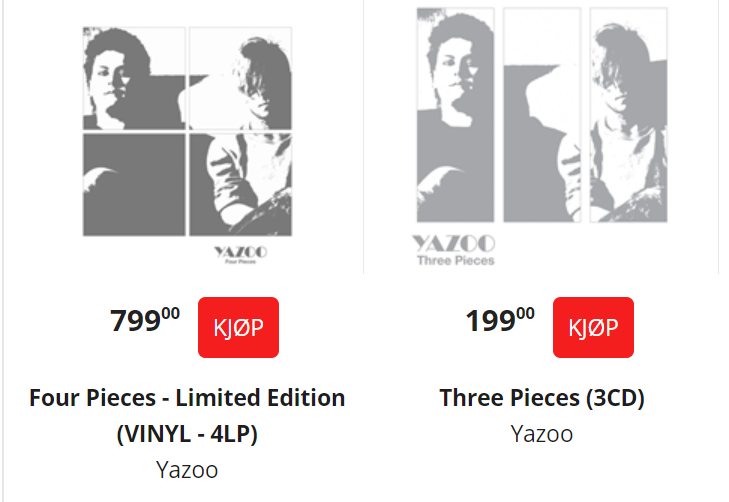
Task: Open the Four Pieces - Limited Edition title
Action: (187, 397)
